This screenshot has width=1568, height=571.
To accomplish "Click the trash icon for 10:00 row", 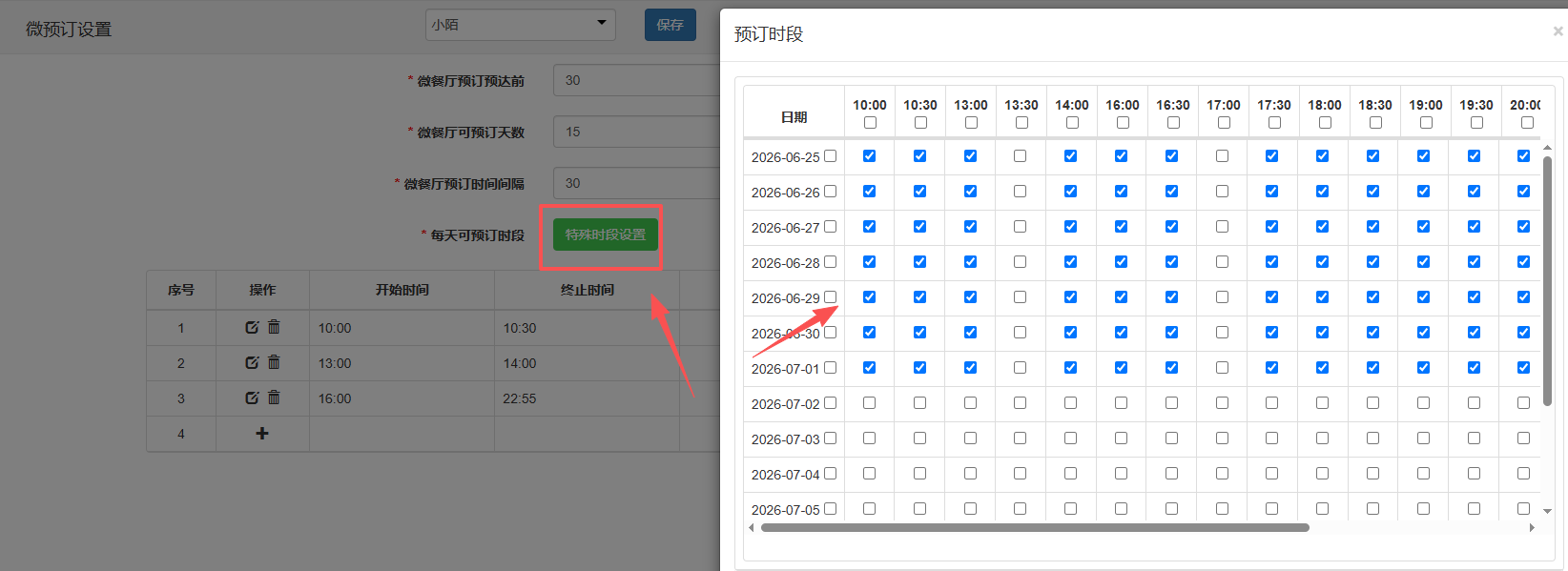I will click(274, 327).
